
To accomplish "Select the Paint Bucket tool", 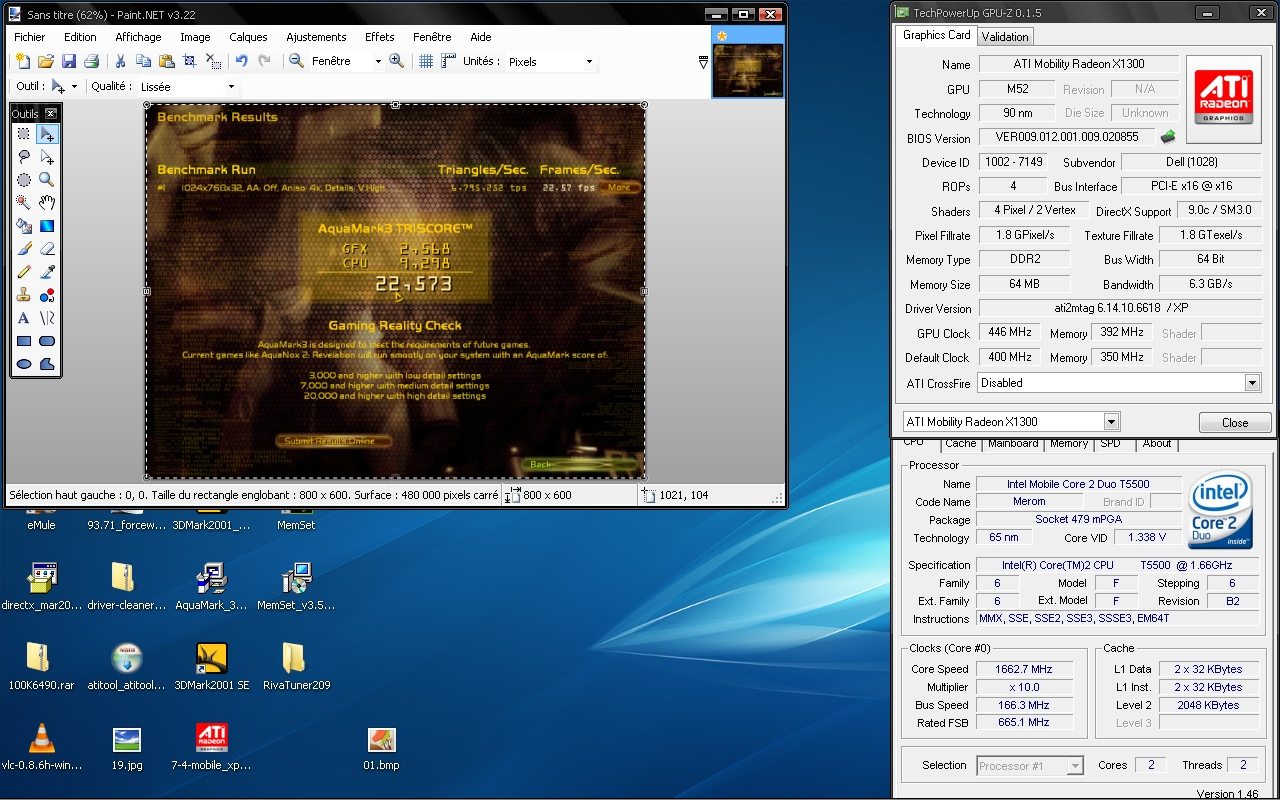I will [x=24, y=226].
